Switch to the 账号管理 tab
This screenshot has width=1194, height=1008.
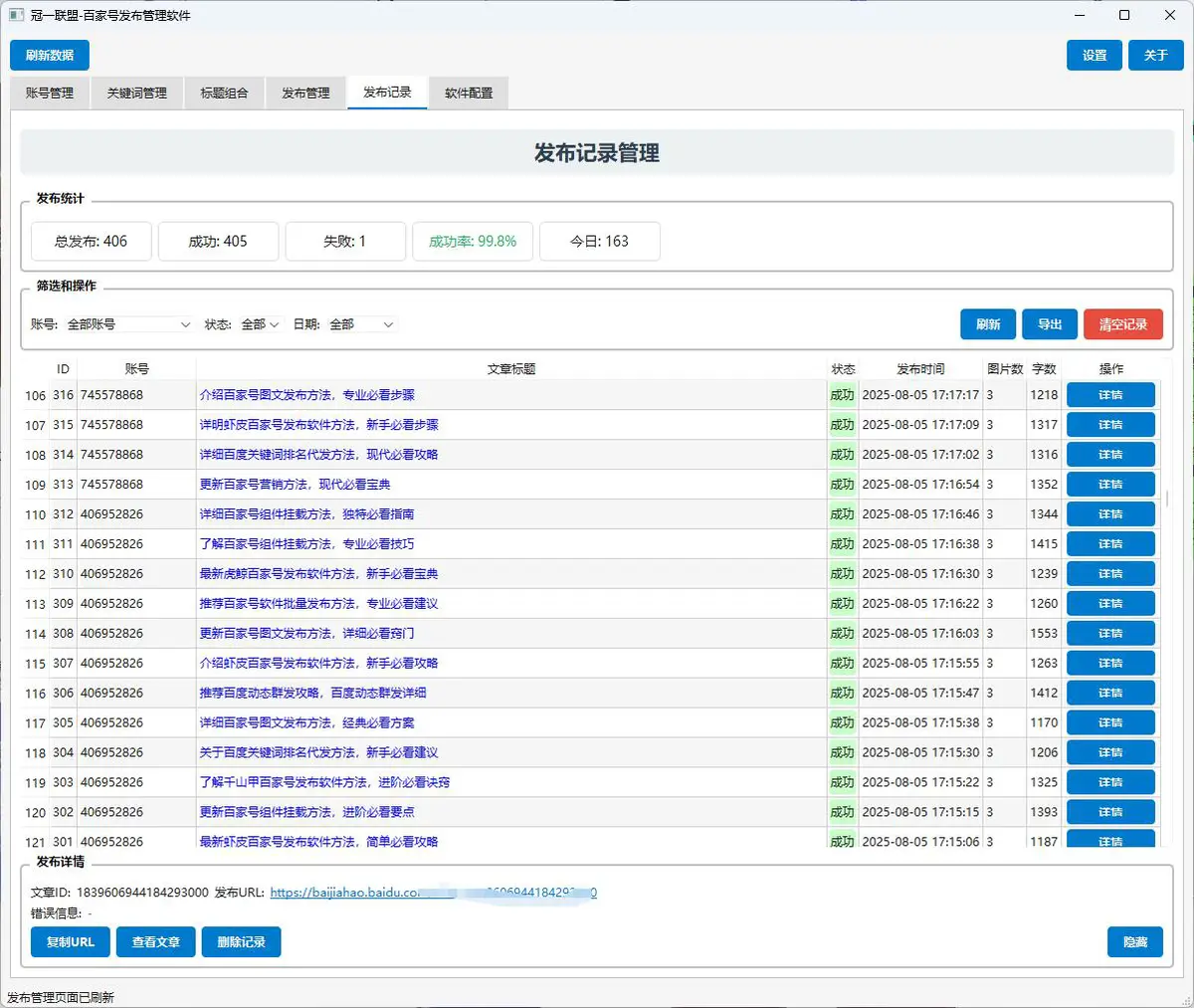tap(50, 93)
